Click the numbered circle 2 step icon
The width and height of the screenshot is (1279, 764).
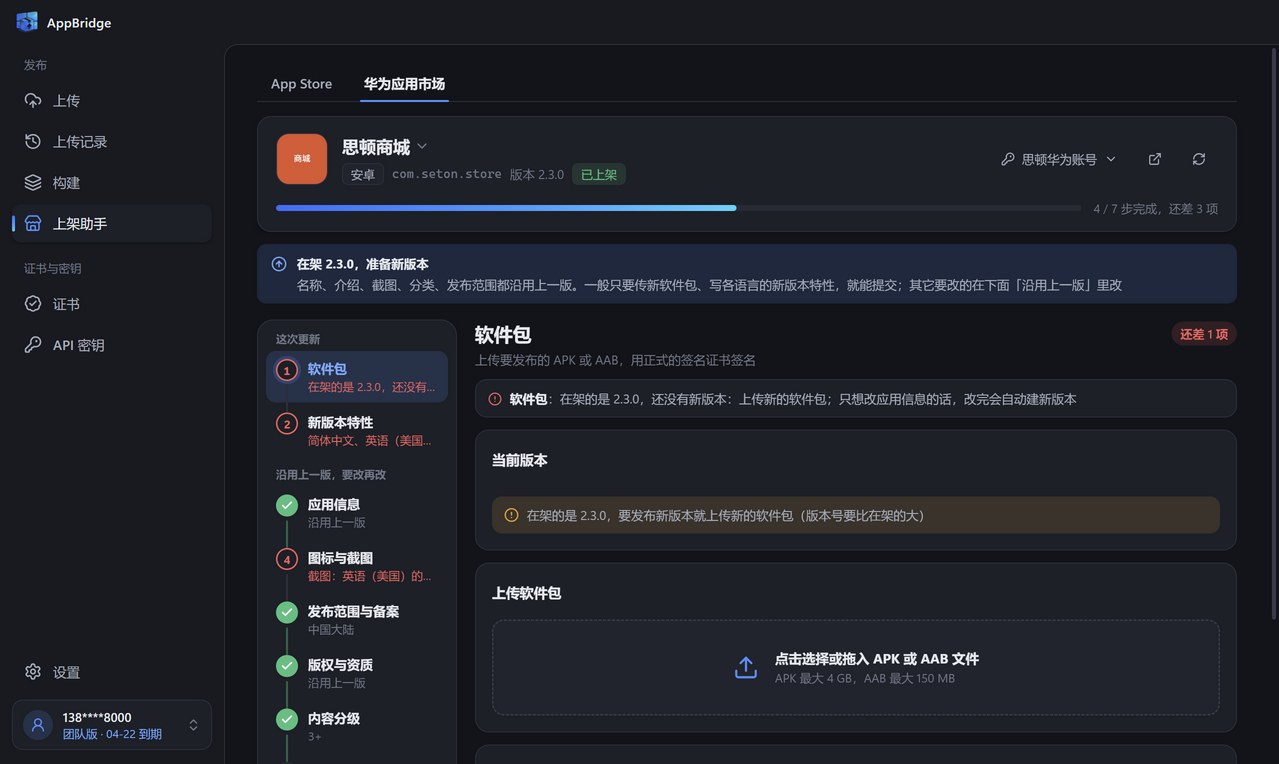coord(287,424)
